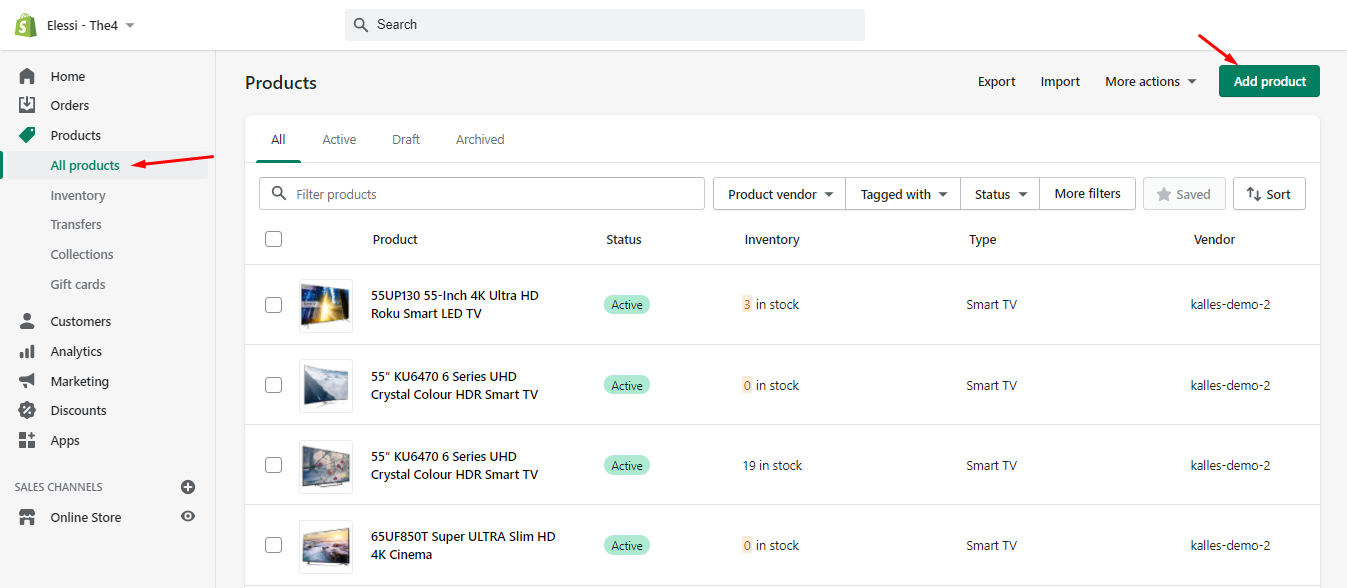
Task: View Online Store with eye icon
Action: 187,517
